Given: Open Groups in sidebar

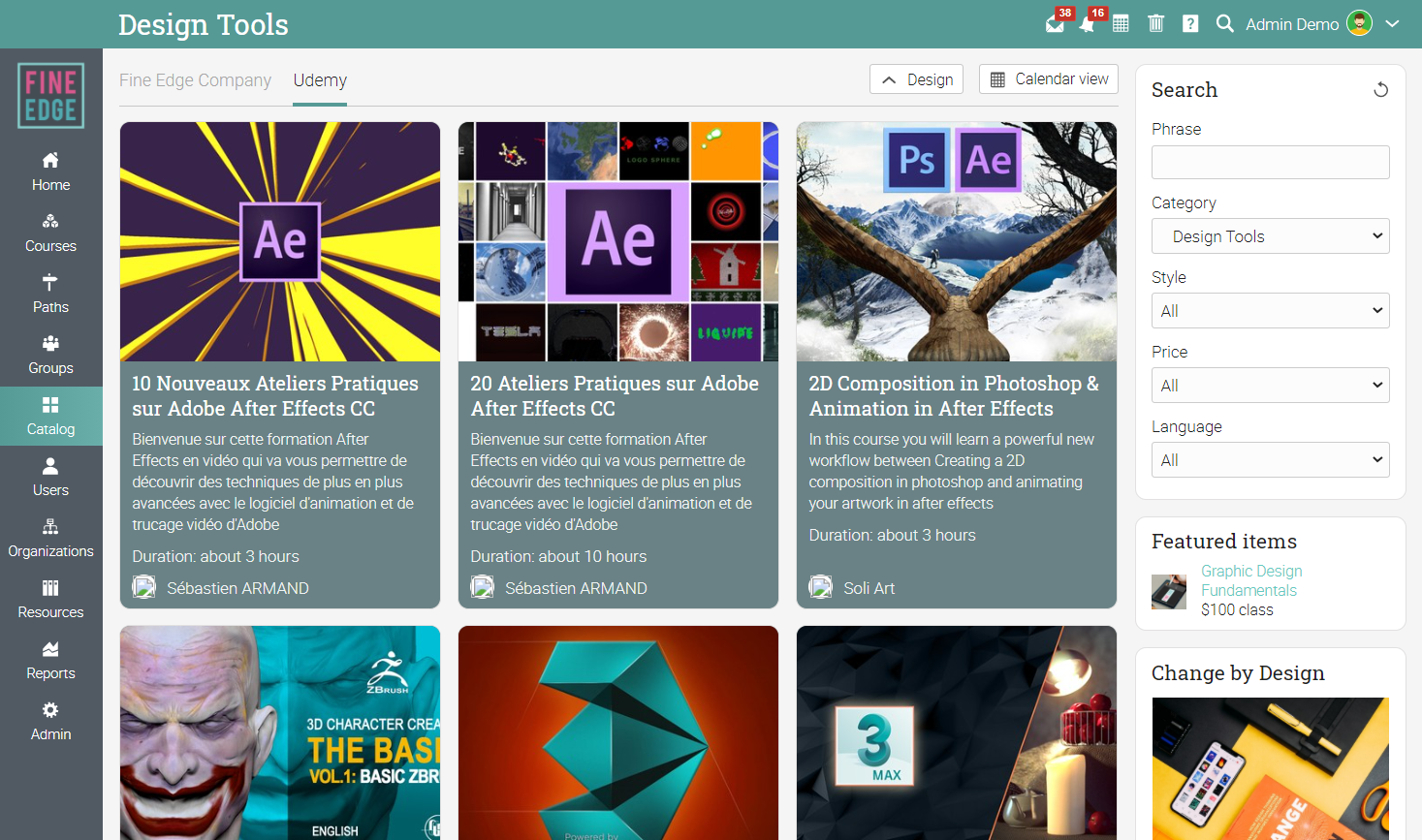Looking at the screenshot, I should [x=51, y=356].
